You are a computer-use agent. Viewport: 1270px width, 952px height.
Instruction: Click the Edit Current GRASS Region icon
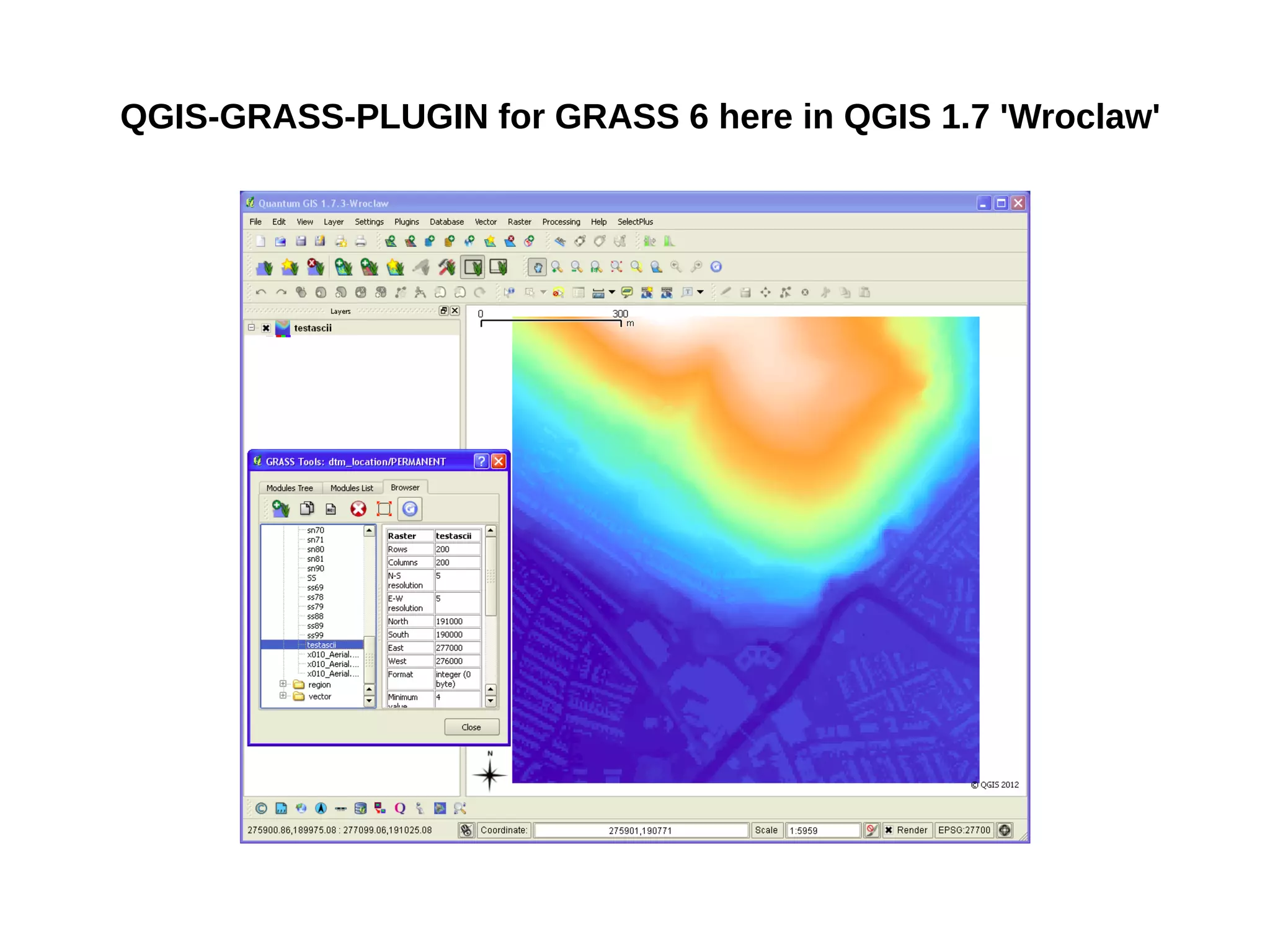[499, 267]
